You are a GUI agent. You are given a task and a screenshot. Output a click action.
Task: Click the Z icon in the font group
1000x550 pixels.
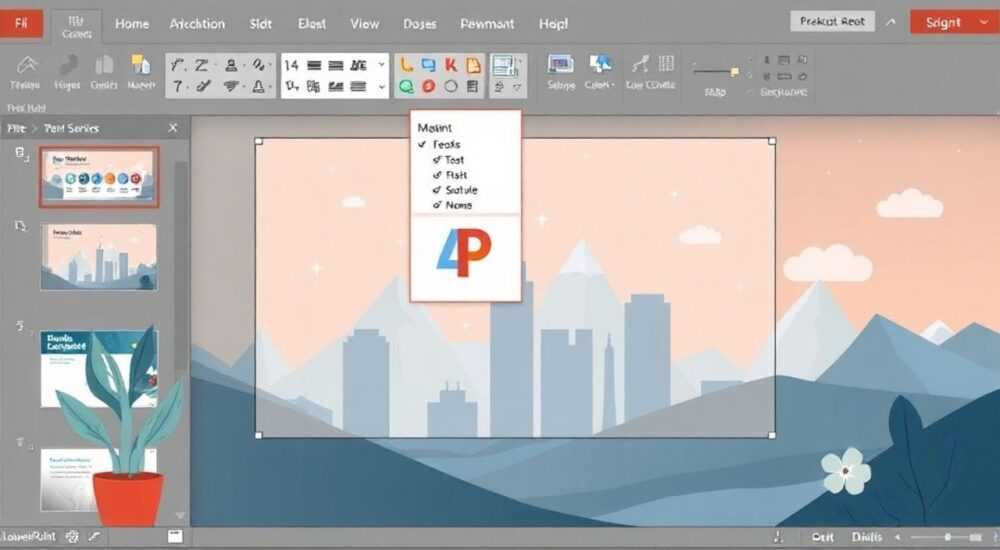coord(202,65)
